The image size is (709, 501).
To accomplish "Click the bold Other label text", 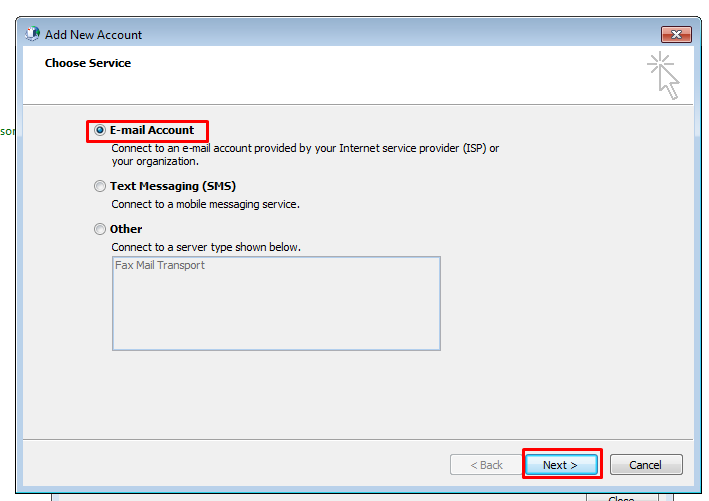I will pos(126,229).
